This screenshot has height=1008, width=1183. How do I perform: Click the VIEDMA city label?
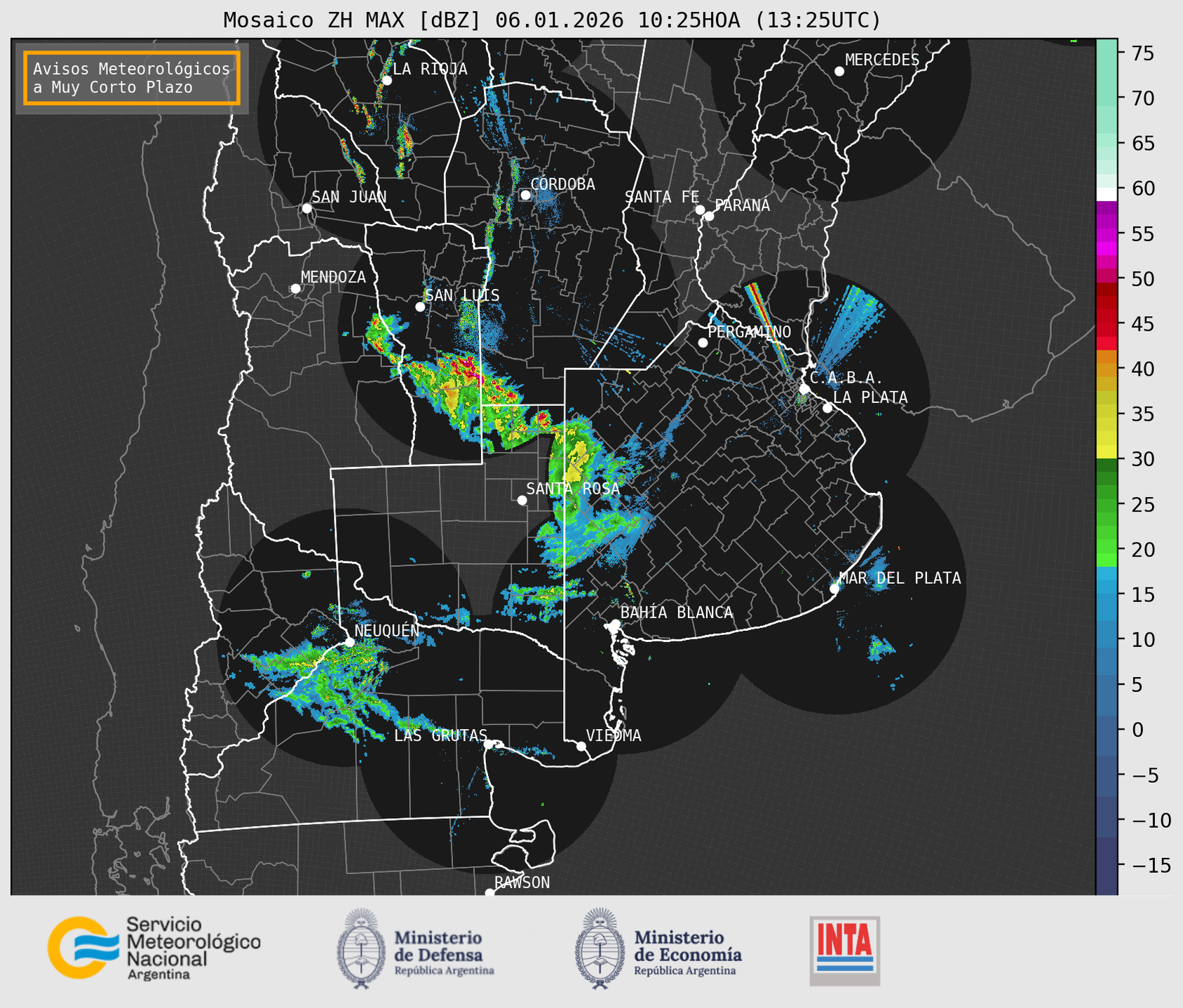[613, 735]
